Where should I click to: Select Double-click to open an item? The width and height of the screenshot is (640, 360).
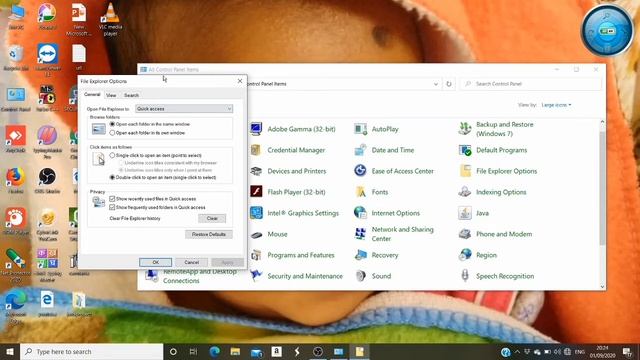point(112,178)
